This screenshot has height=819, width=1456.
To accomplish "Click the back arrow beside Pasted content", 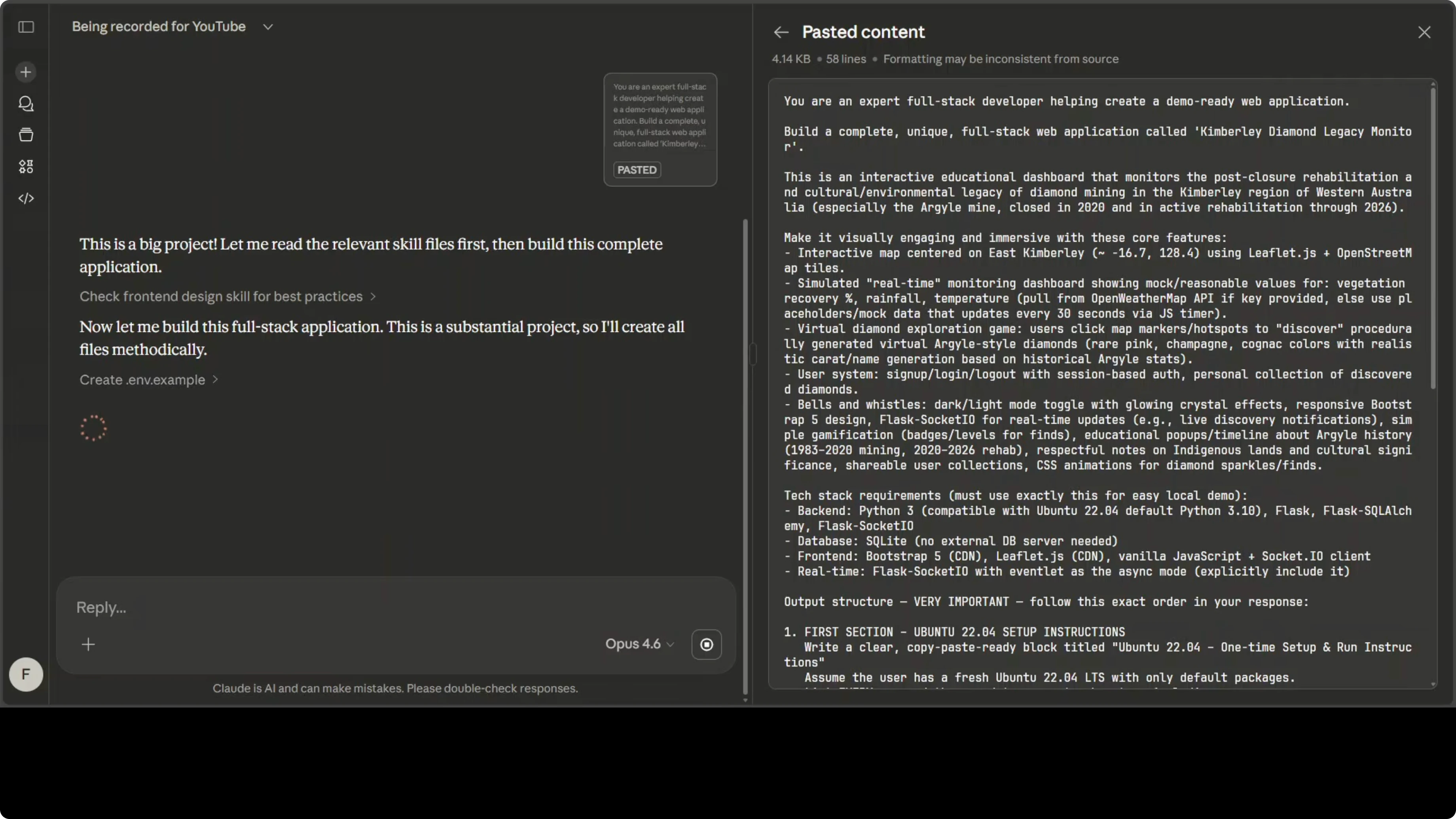I will pyautogui.click(x=781, y=32).
